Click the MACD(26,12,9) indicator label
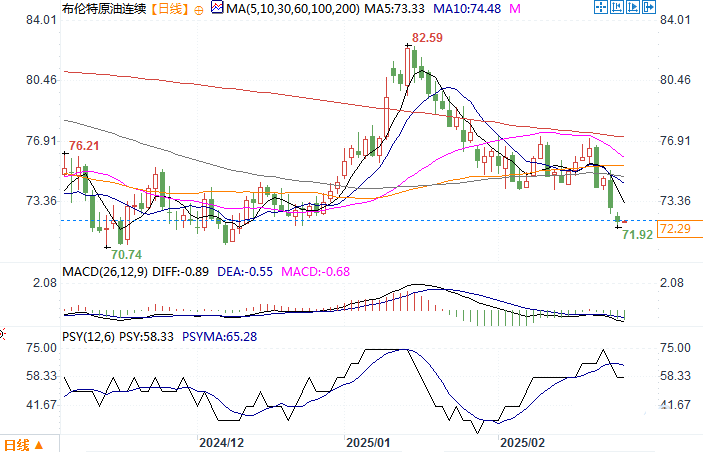Screen dimensions: 703x452 tap(105, 272)
